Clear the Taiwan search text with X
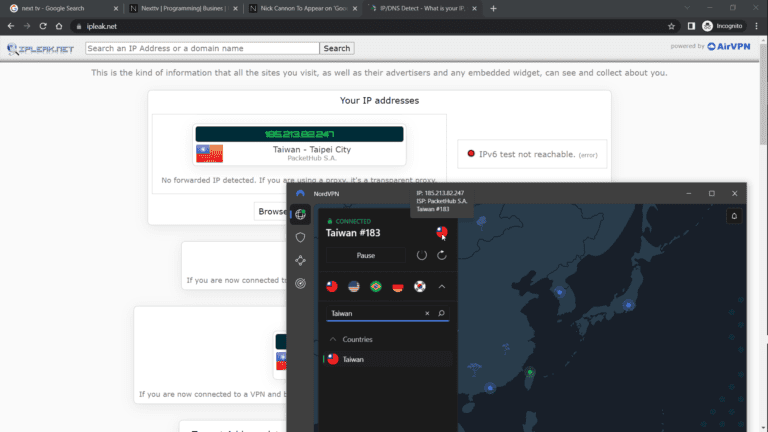Image resolution: width=768 pixels, height=432 pixels. [x=427, y=313]
